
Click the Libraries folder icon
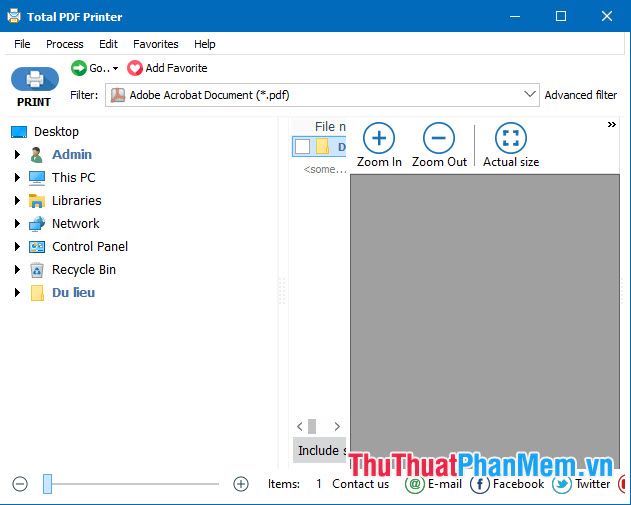click(37, 200)
